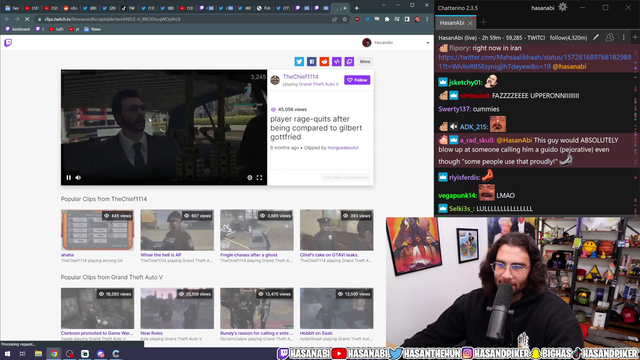Image resolution: width=640 pixels, height=360 pixels.
Task: Click share page icon in address bar
Action: click(x=335, y=19)
